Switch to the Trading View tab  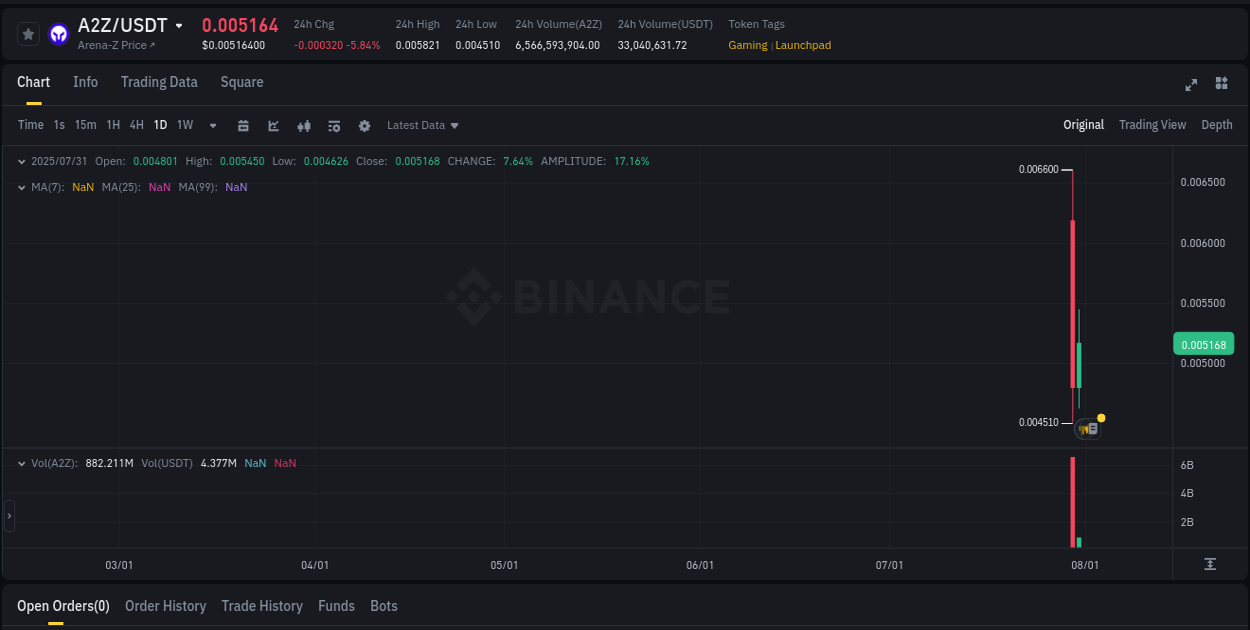[1152, 125]
